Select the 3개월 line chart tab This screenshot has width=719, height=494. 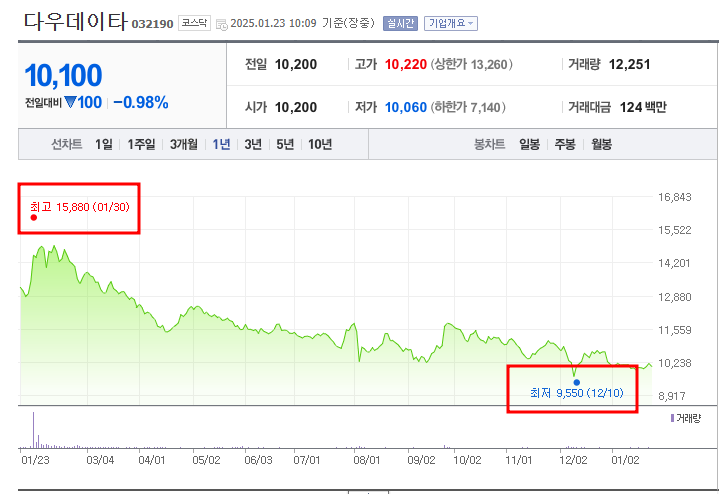pos(184,144)
